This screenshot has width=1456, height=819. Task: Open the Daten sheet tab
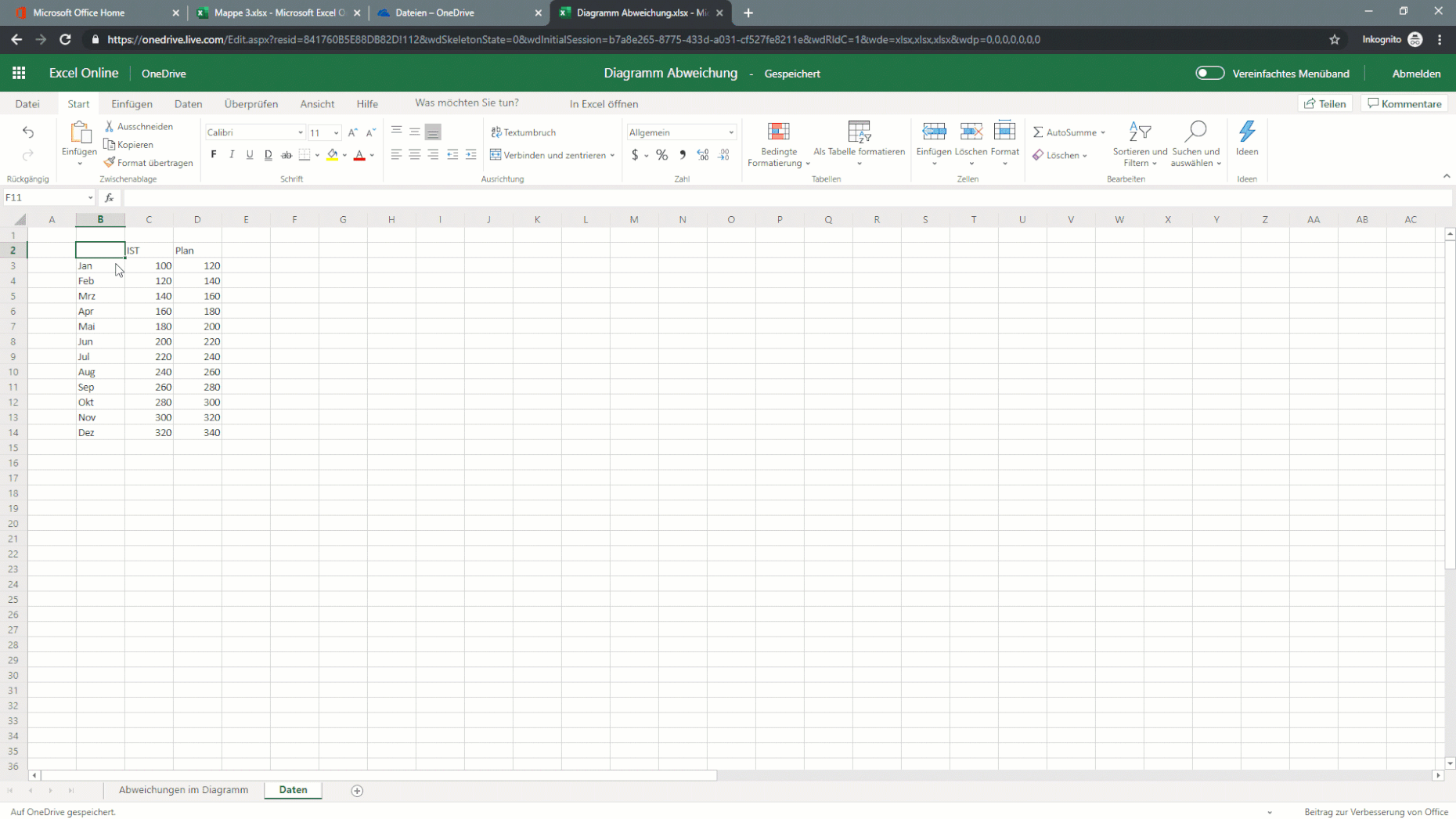tap(292, 790)
